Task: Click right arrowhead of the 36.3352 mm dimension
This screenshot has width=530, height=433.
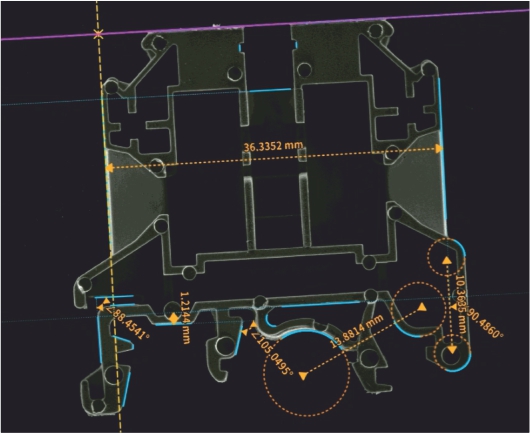Action: coord(438,148)
